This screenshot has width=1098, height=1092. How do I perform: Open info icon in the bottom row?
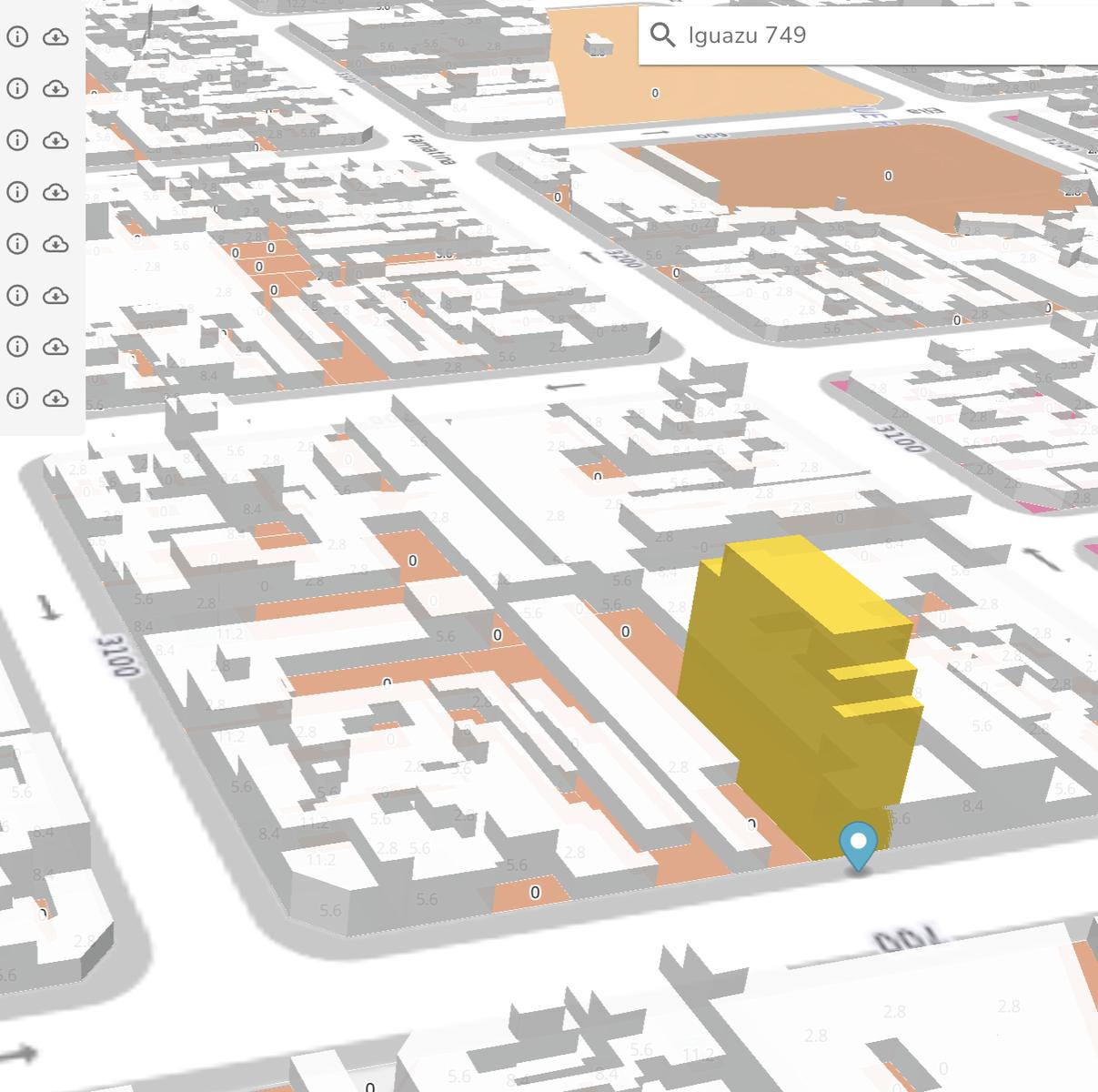pos(17,399)
